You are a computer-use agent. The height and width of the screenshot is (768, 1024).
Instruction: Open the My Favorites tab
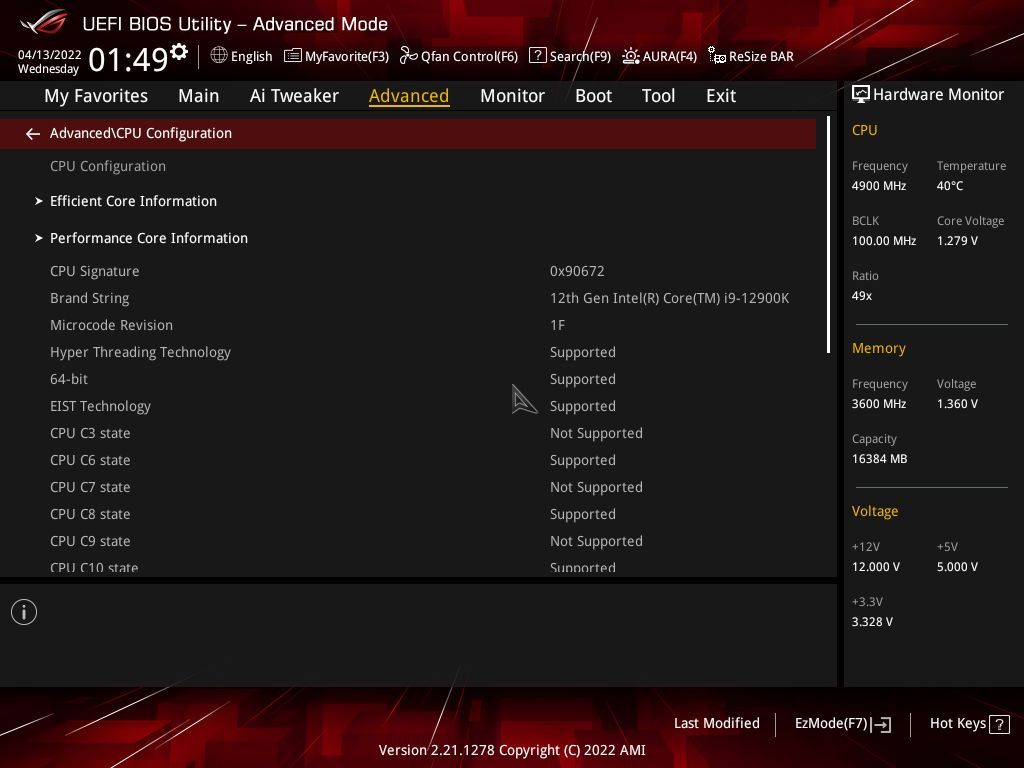pyautogui.click(x=96, y=96)
